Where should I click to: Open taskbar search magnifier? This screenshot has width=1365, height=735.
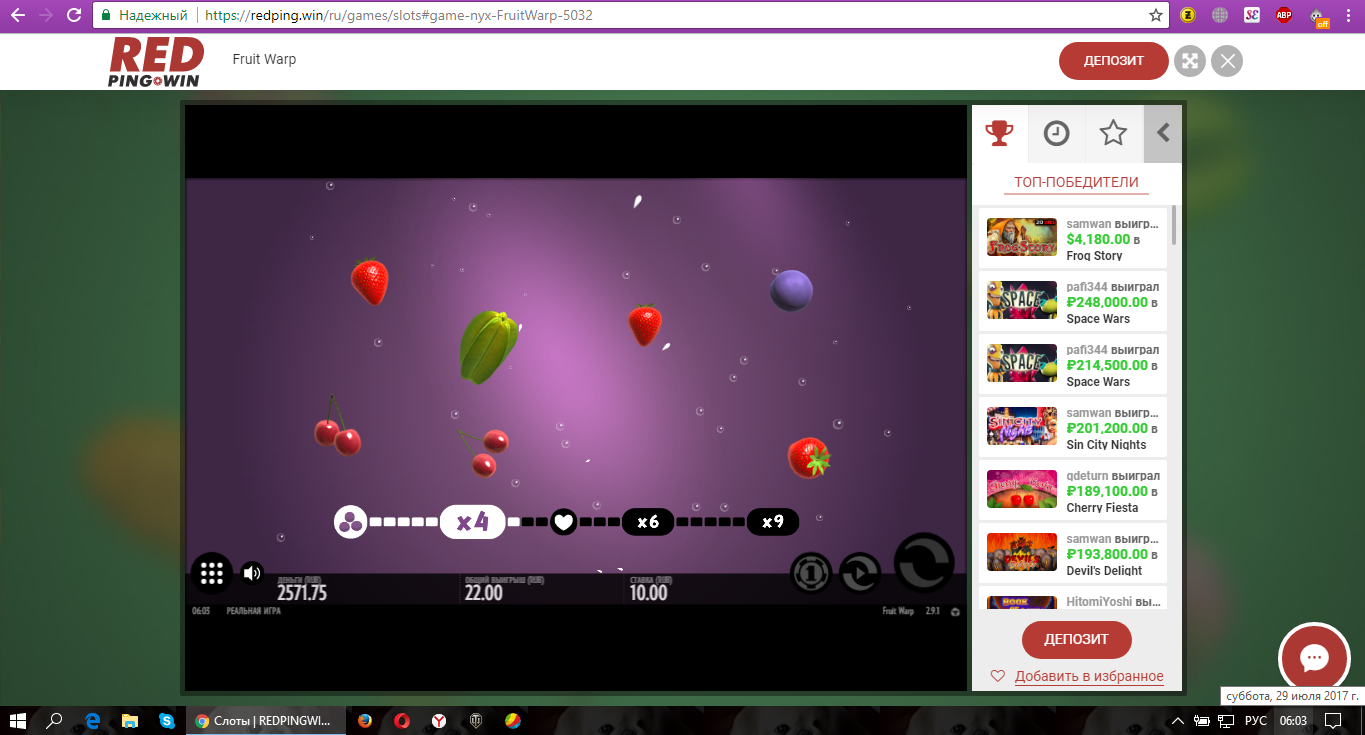click(x=55, y=720)
